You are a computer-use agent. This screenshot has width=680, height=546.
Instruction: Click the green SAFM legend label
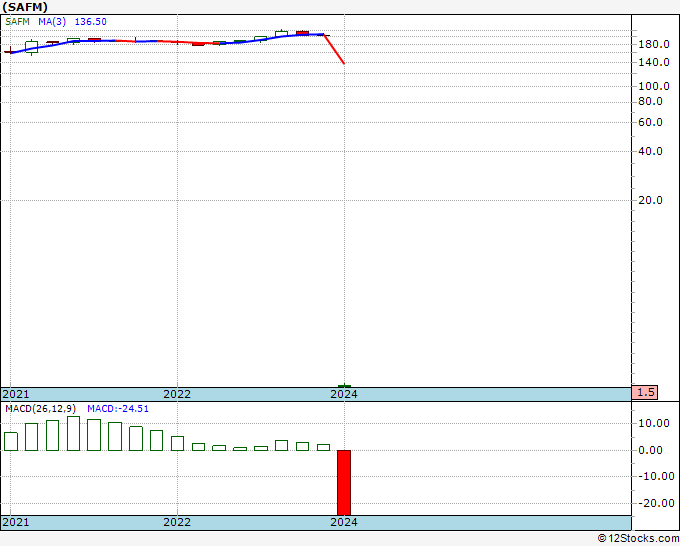pyautogui.click(x=17, y=22)
